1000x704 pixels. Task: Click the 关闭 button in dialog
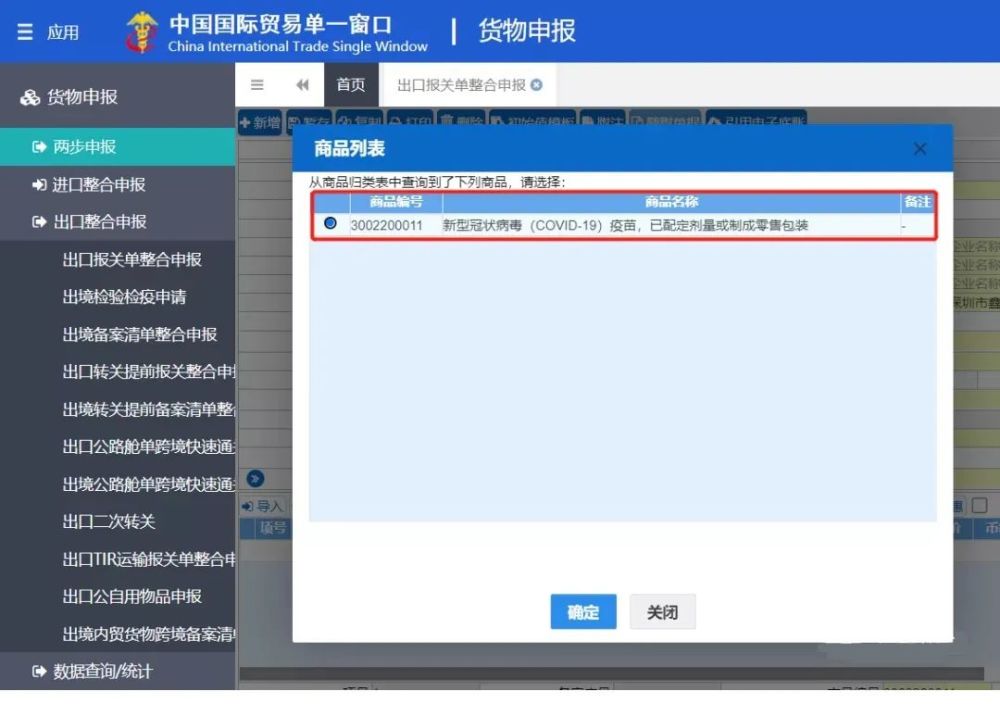662,612
